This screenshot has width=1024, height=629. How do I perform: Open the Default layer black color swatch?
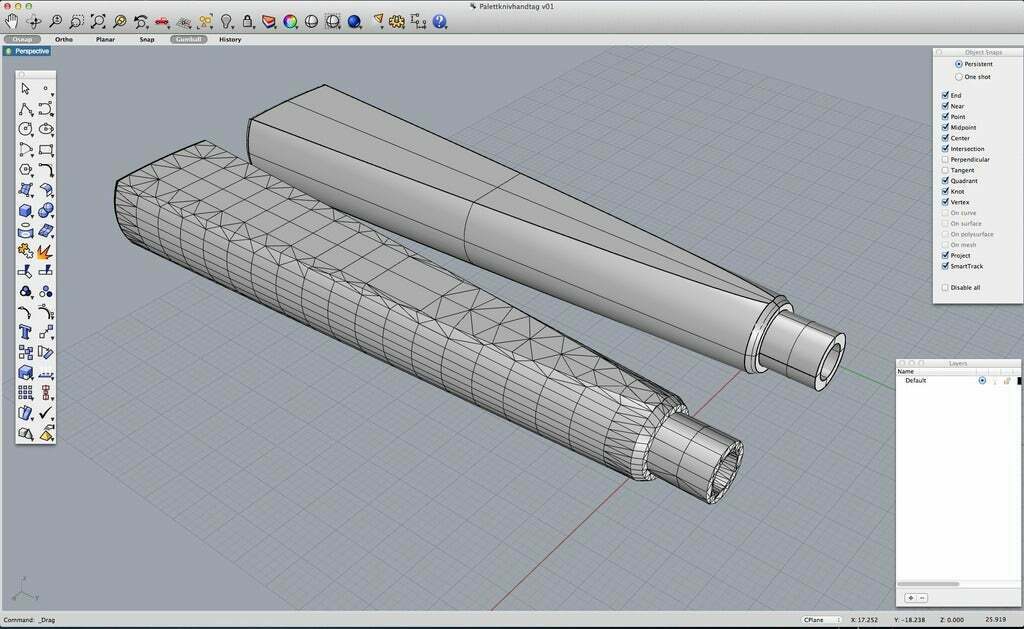pyautogui.click(x=1019, y=380)
